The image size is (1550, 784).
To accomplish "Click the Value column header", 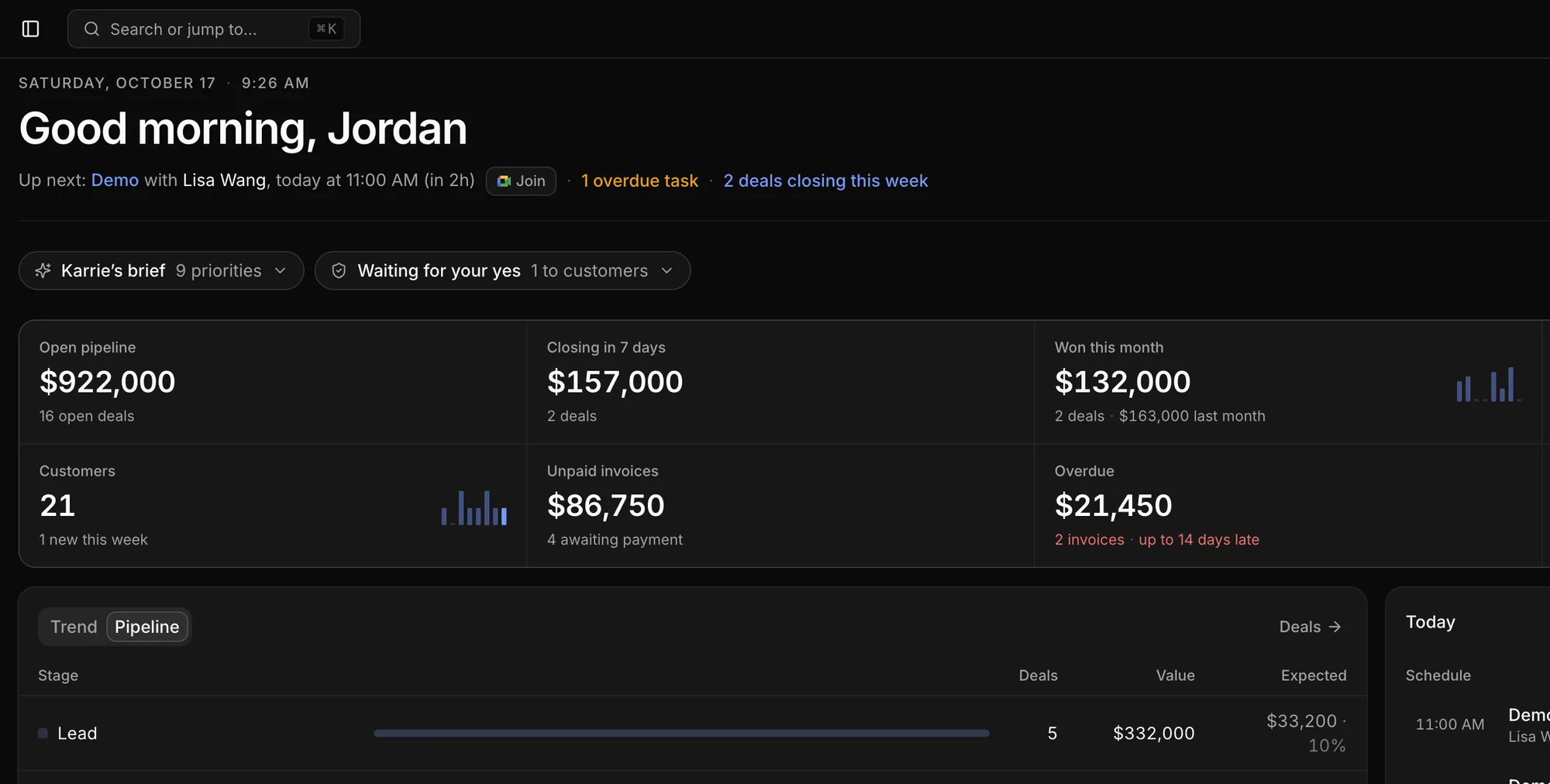I will (1175, 676).
